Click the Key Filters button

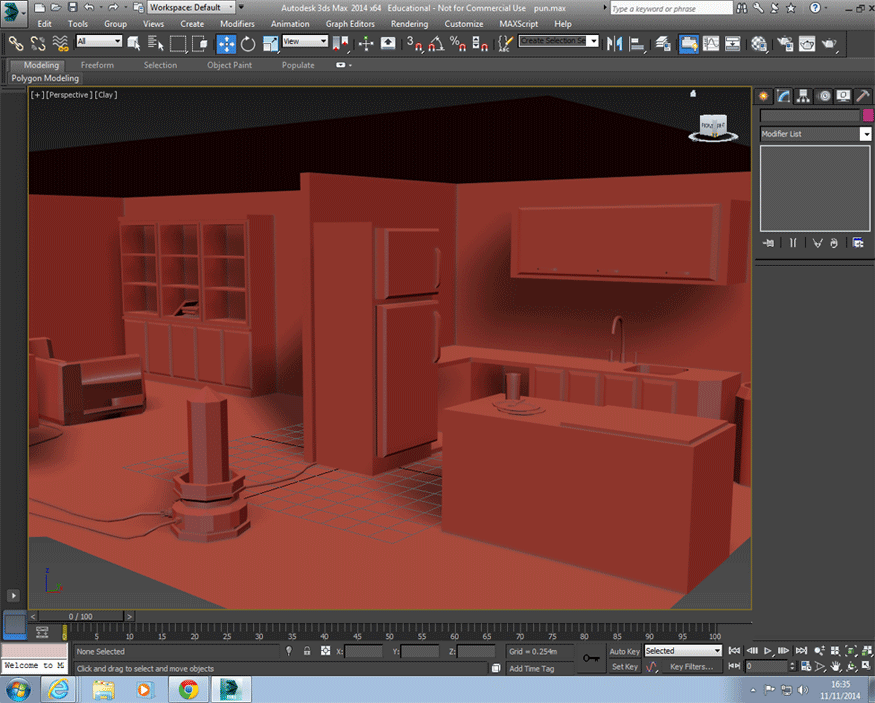[x=693, y=666]
